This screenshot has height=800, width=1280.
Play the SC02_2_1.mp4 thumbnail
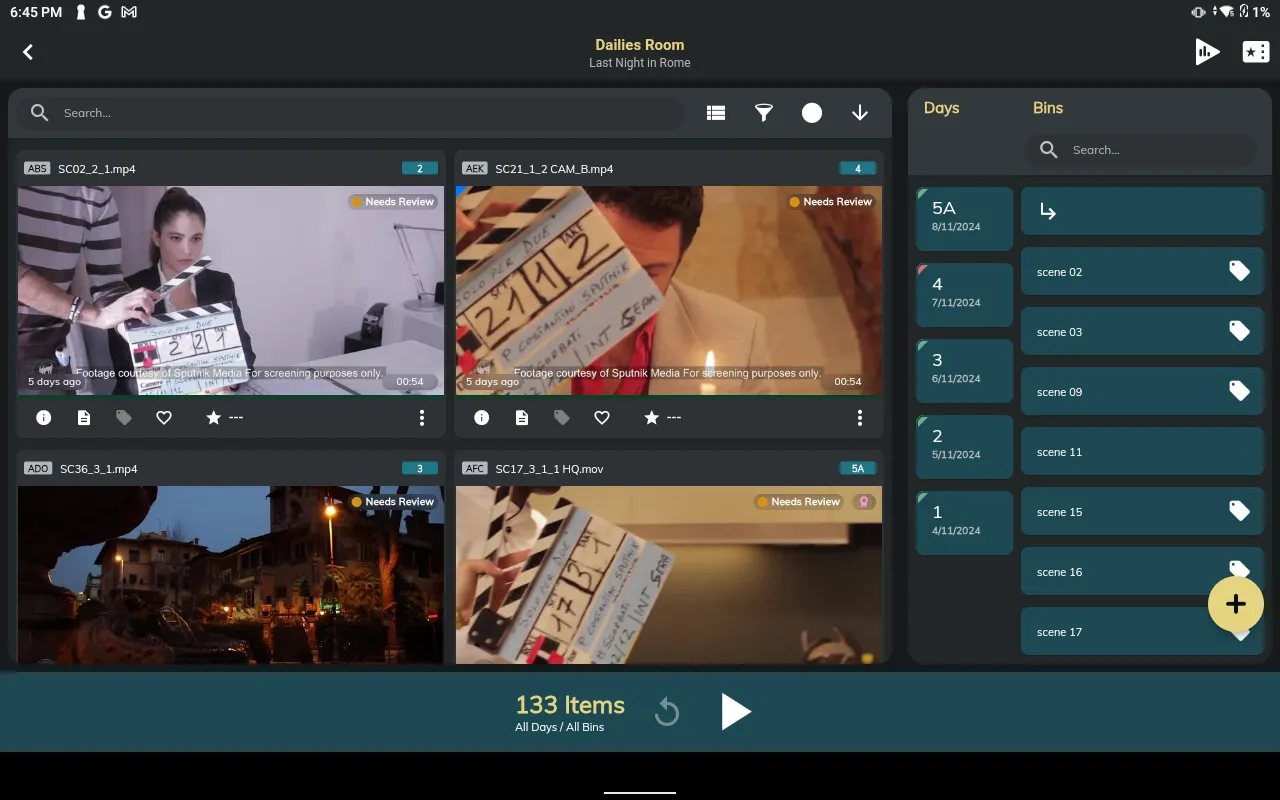coord(231,290)
